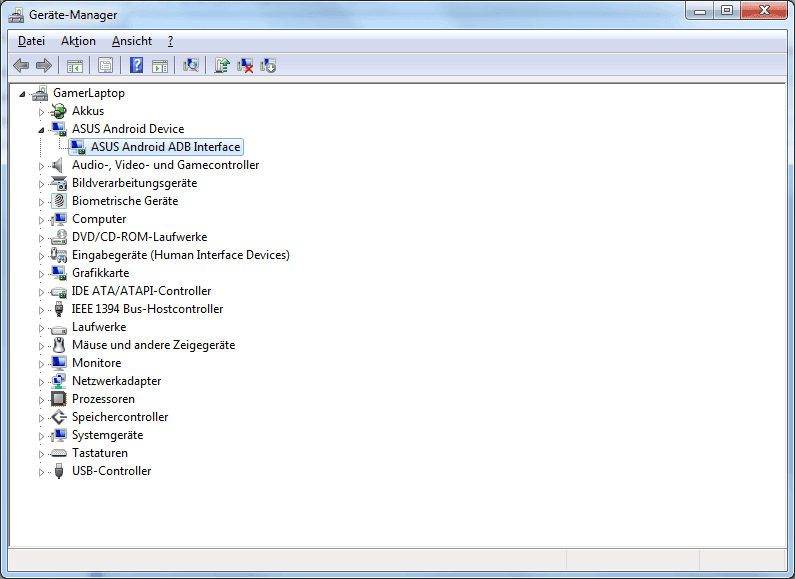Screen dimensions: 795x579
Task: Close the Geräte-Manager window
Action: (x=765, y=10)
